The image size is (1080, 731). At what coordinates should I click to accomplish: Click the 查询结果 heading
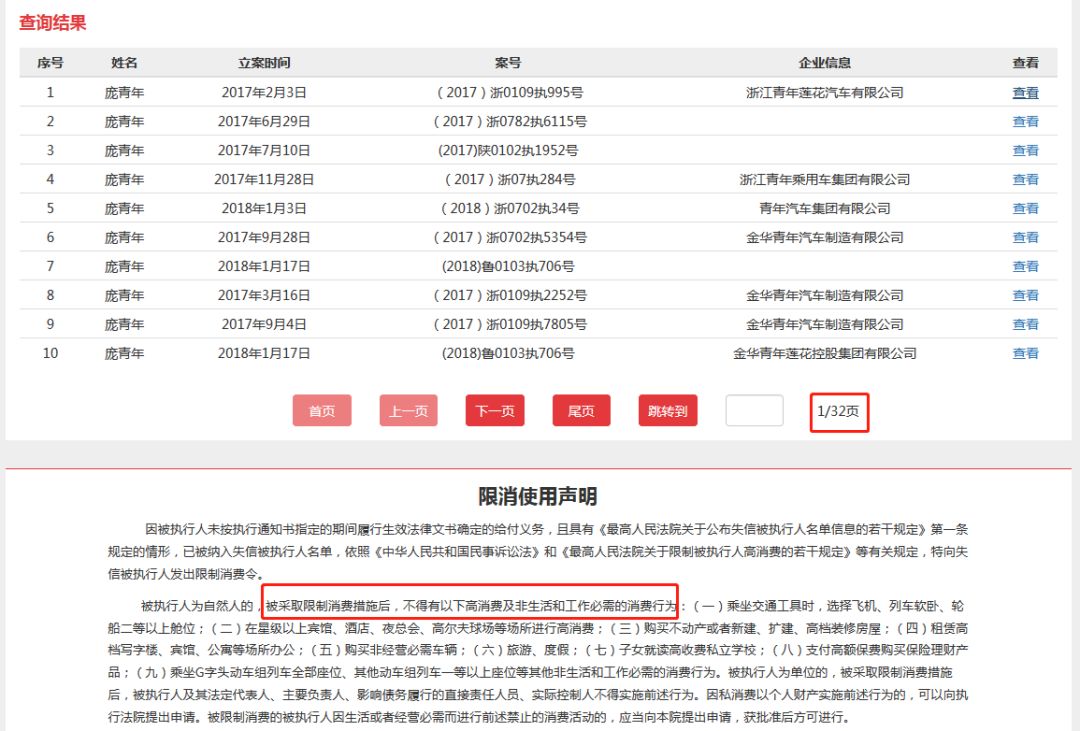tap(52, 23)
